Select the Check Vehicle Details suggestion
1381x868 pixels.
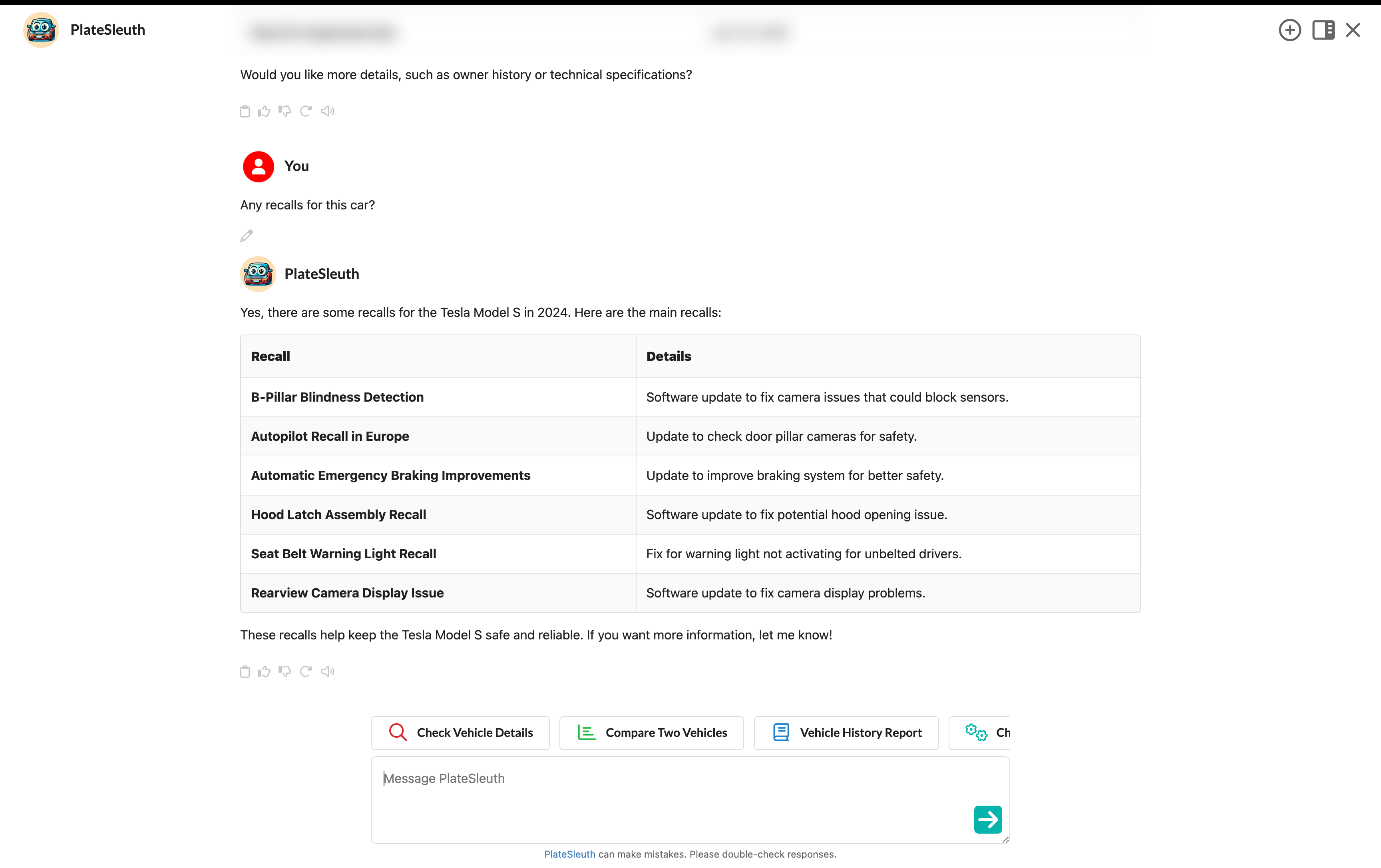[x=460, y=733]
